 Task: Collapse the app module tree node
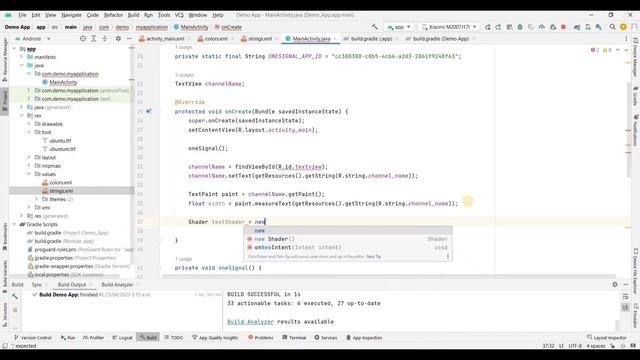[14, 49]
